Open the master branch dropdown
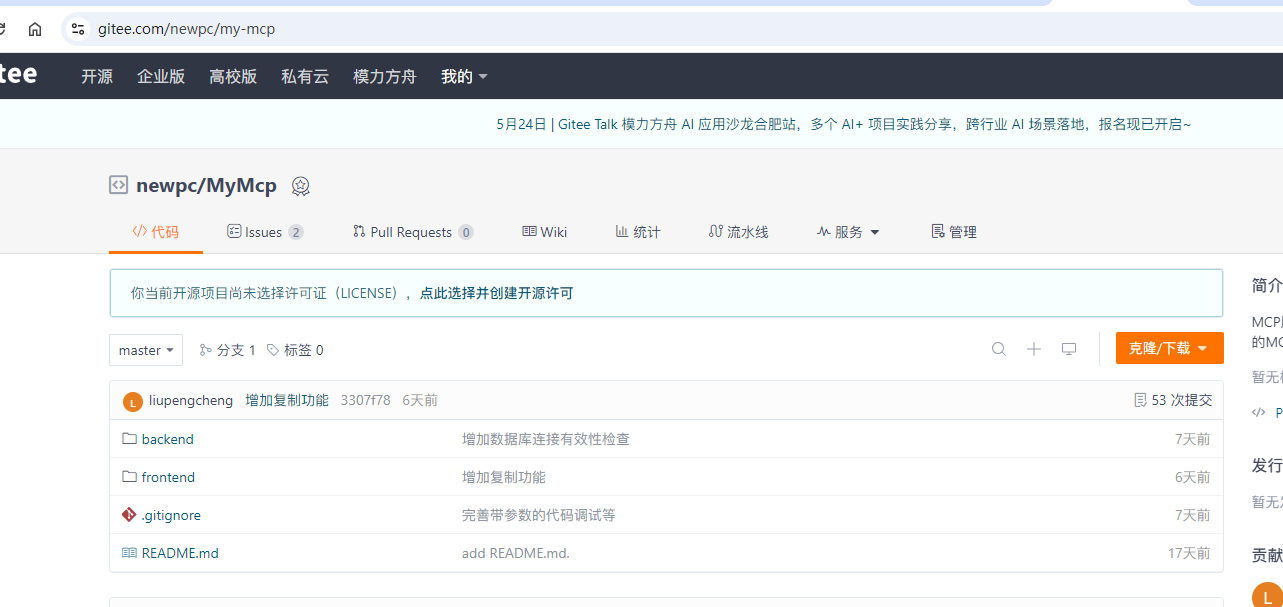Viewport: 1283px width, 607px height. [146, 350]
